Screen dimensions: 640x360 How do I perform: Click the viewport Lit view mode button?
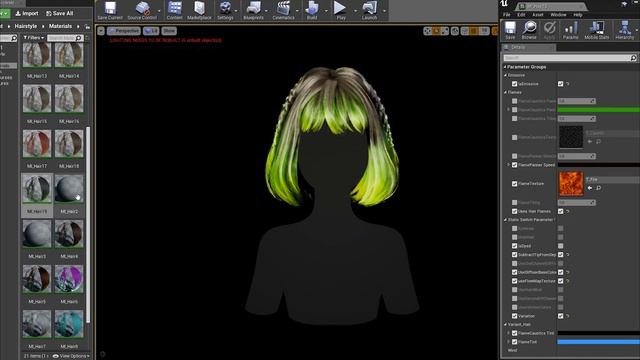pos(151,31)
